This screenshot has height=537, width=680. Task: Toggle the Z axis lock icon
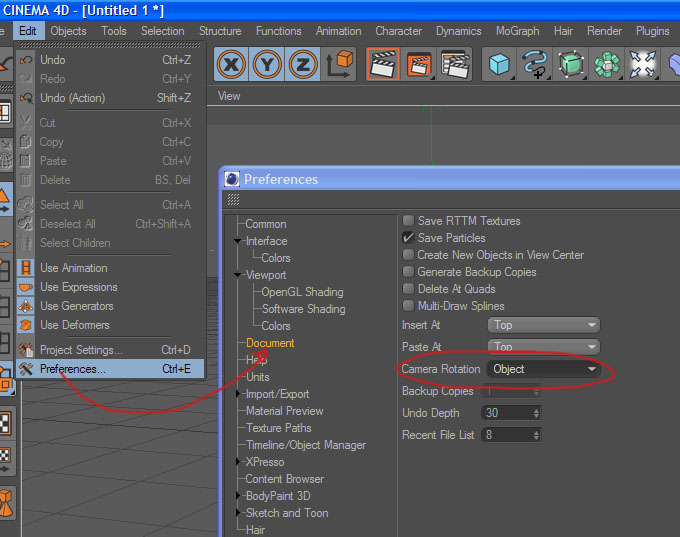pyautogui.click(x=303, y=65)
